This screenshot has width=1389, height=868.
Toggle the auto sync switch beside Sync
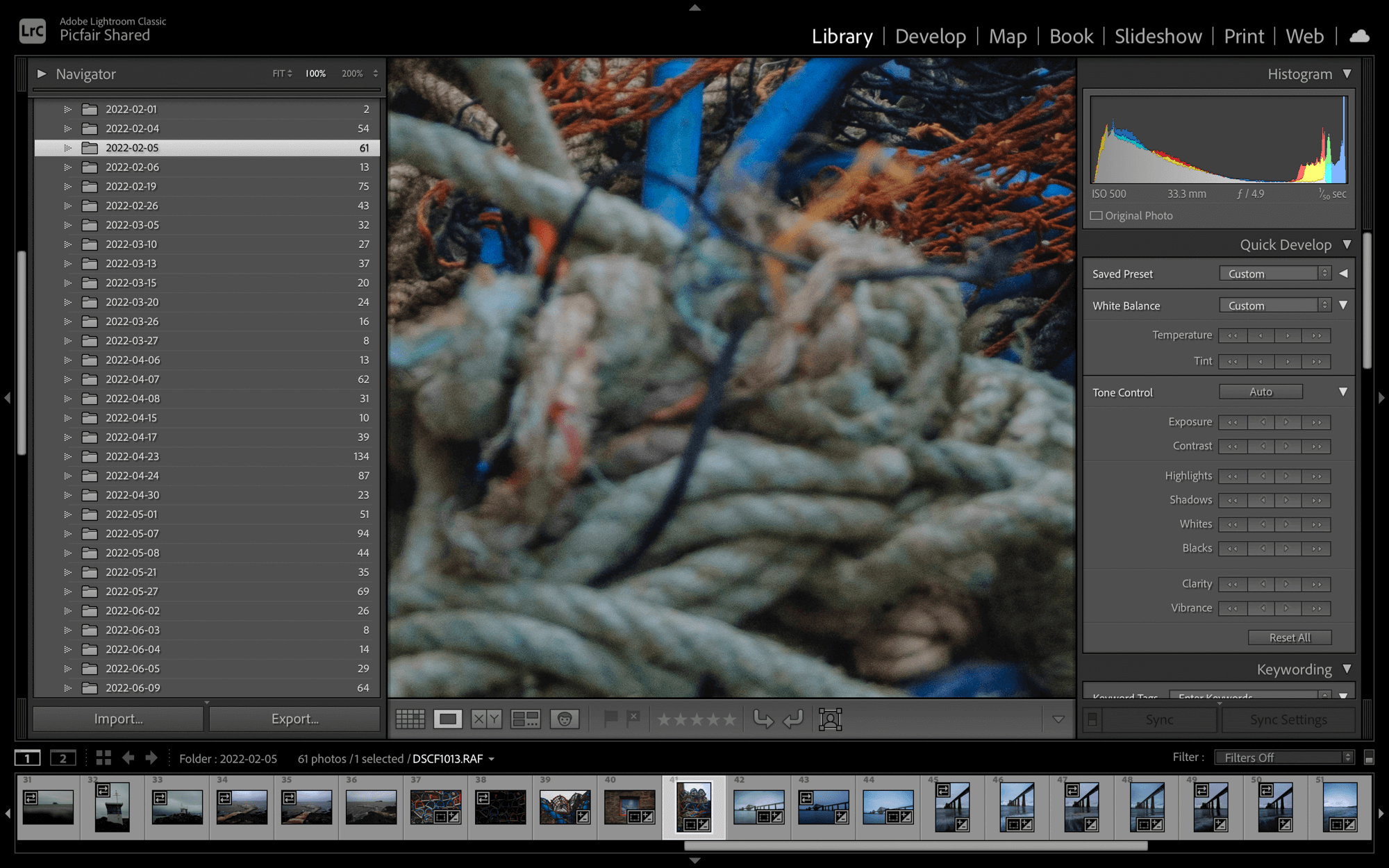[1092, 719]
